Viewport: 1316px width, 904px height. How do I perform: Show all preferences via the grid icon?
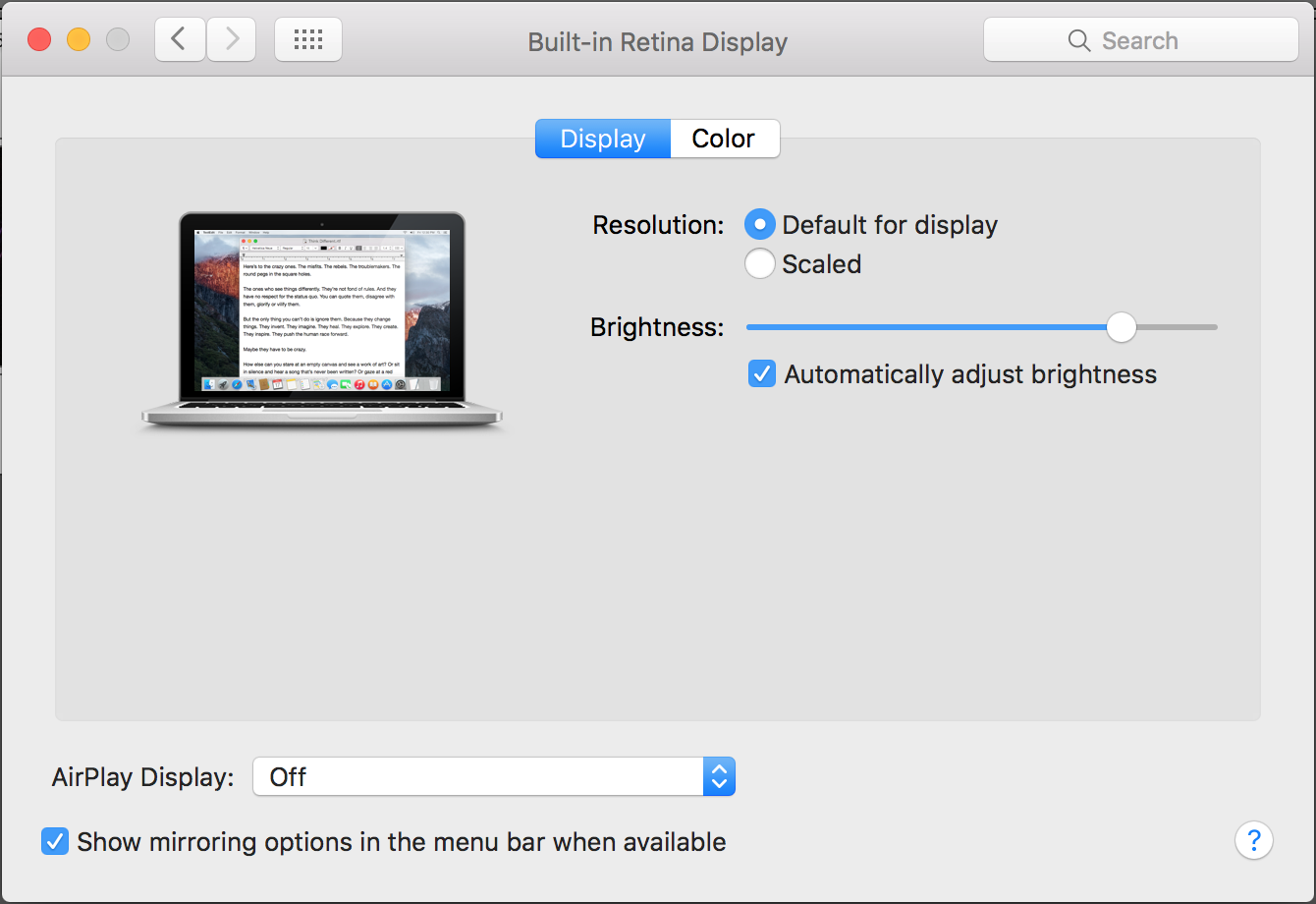point(308,39)
